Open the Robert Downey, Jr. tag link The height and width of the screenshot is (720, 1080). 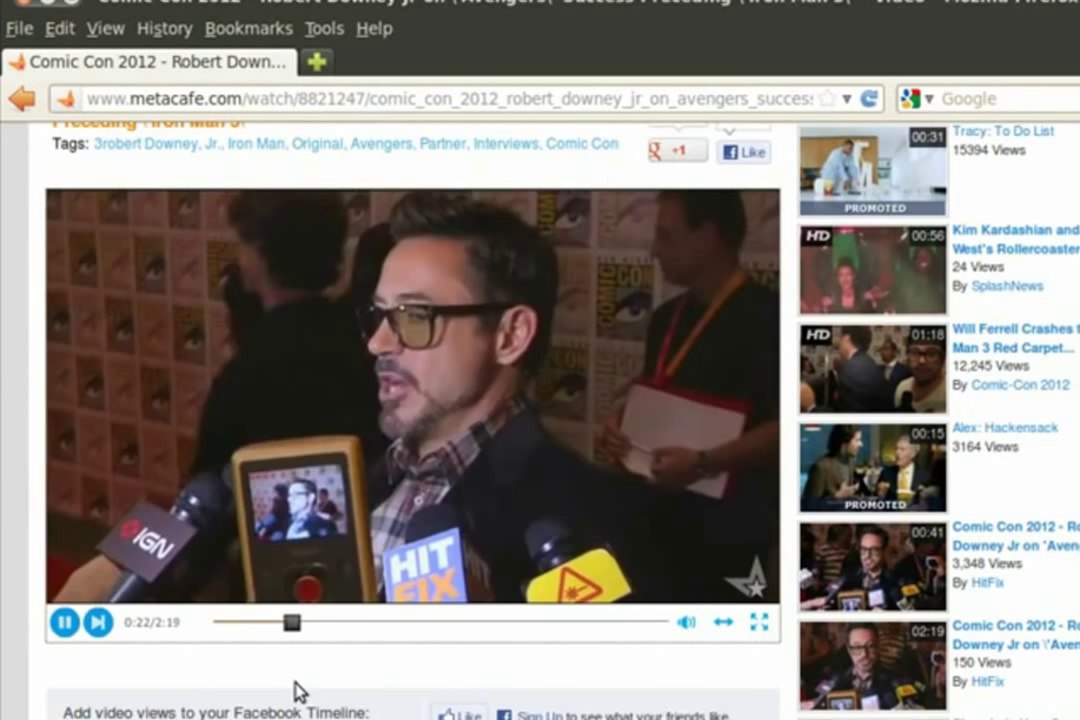pyautogui.click(x=158, y=144)
